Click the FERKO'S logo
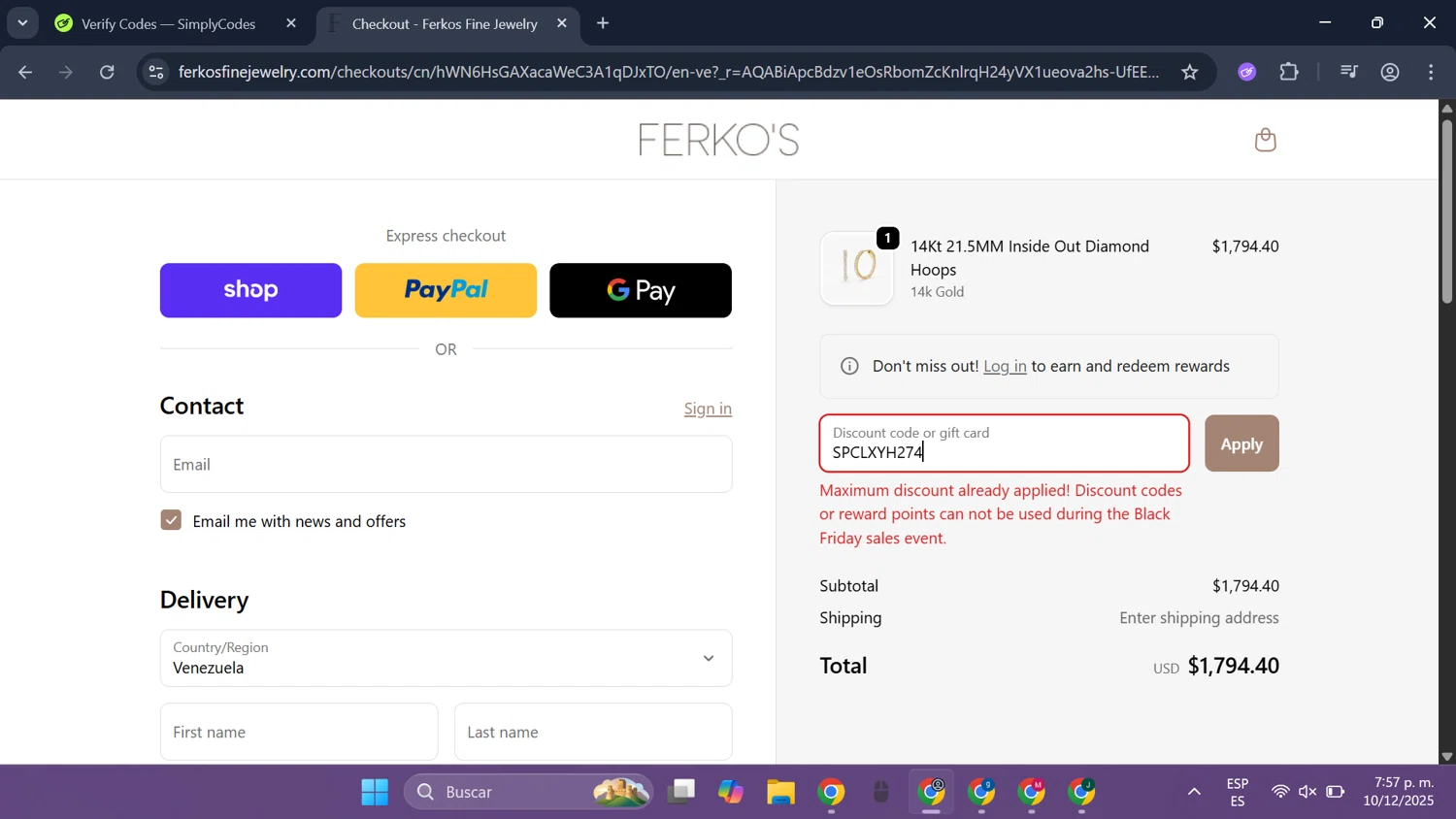 [x=719, y=140]
